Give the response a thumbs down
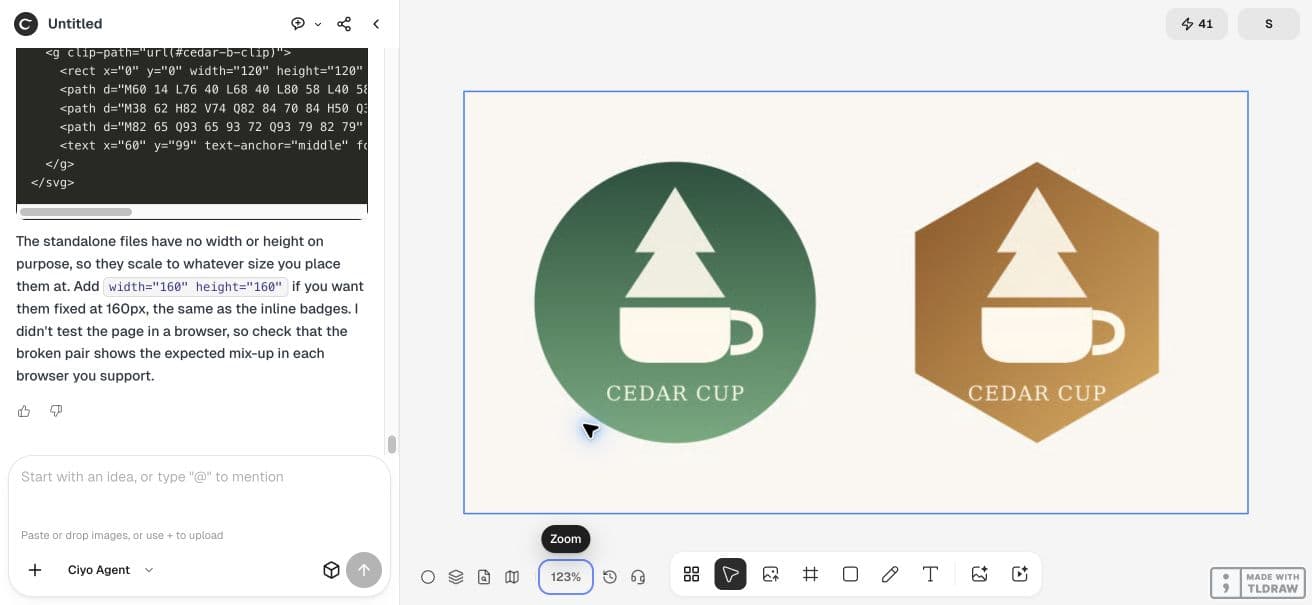The height and width of the screenshot is (605, 1312). [56, 411]
